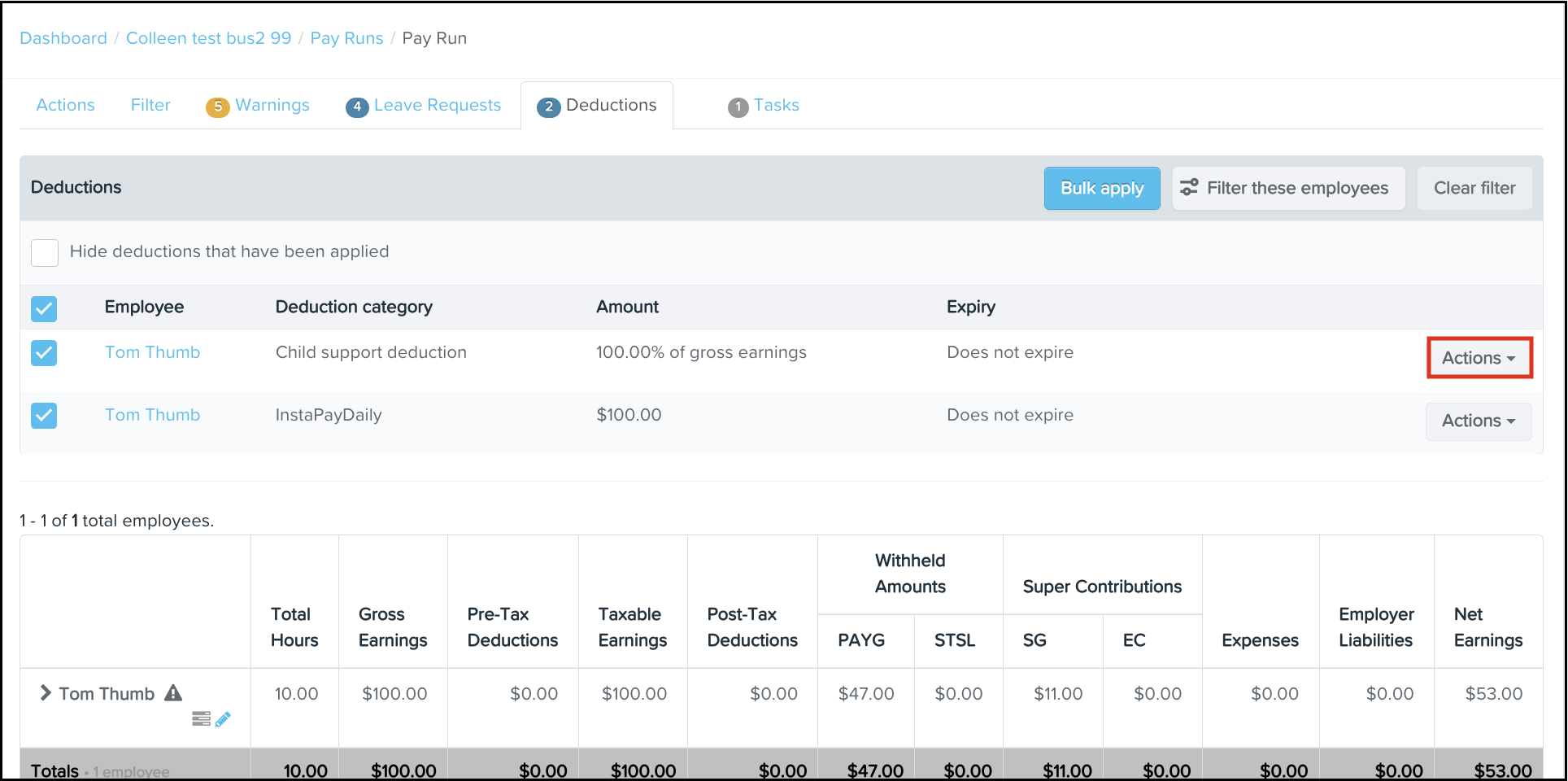Click the gray stacked-rows icon under Tom Thumb

coord(201,719)
